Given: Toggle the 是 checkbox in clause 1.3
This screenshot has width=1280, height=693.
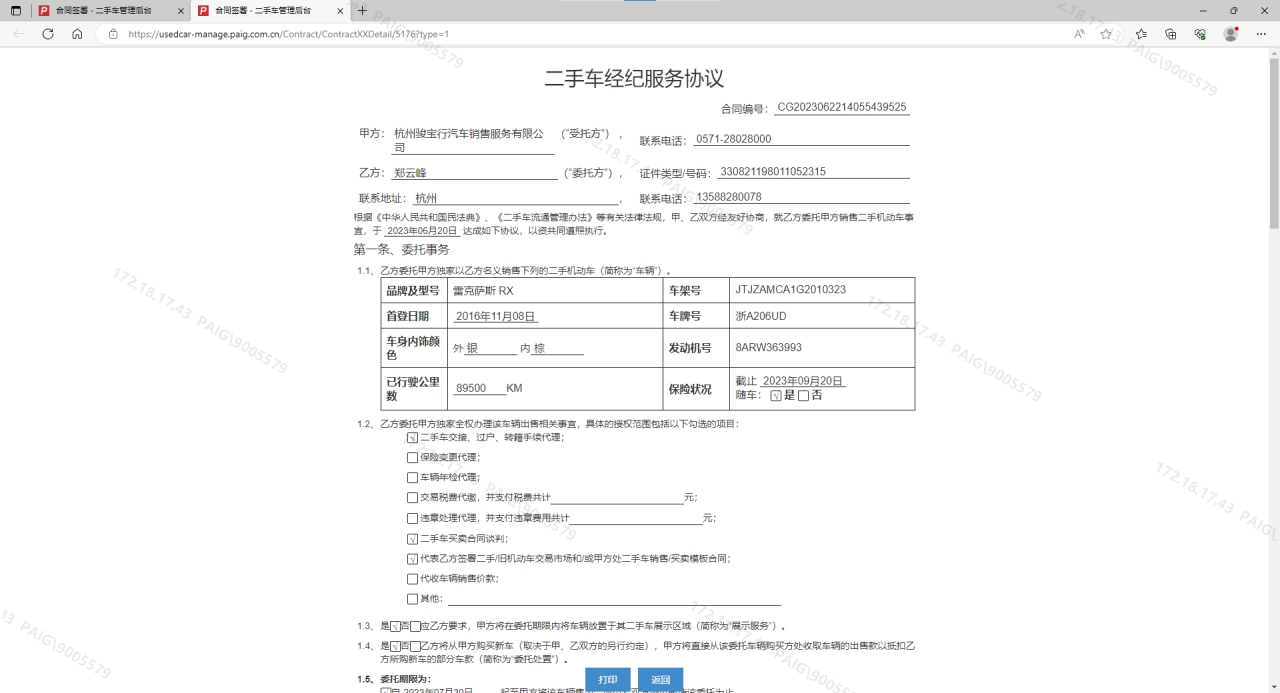Looking at the screenshot, I should click(395, 627).
